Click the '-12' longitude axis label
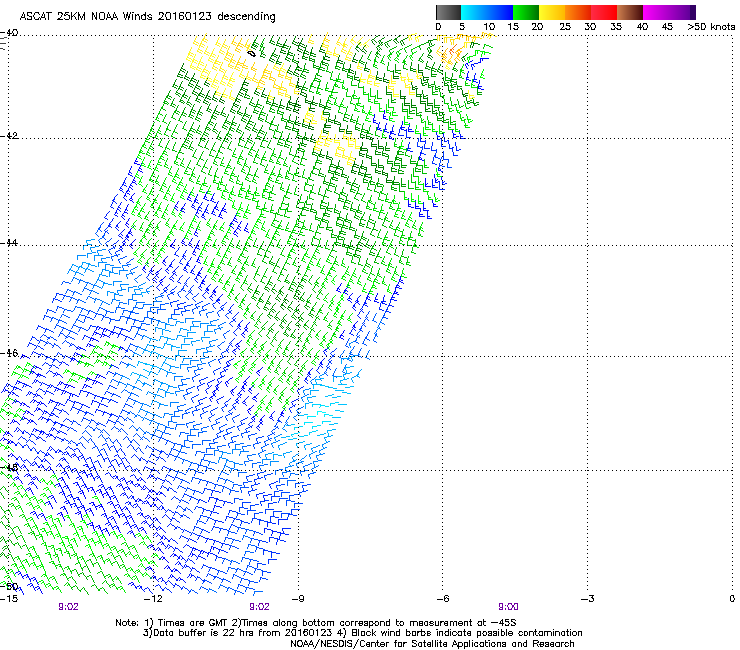The width and height of the screenshot is (740, 650). 153,599
